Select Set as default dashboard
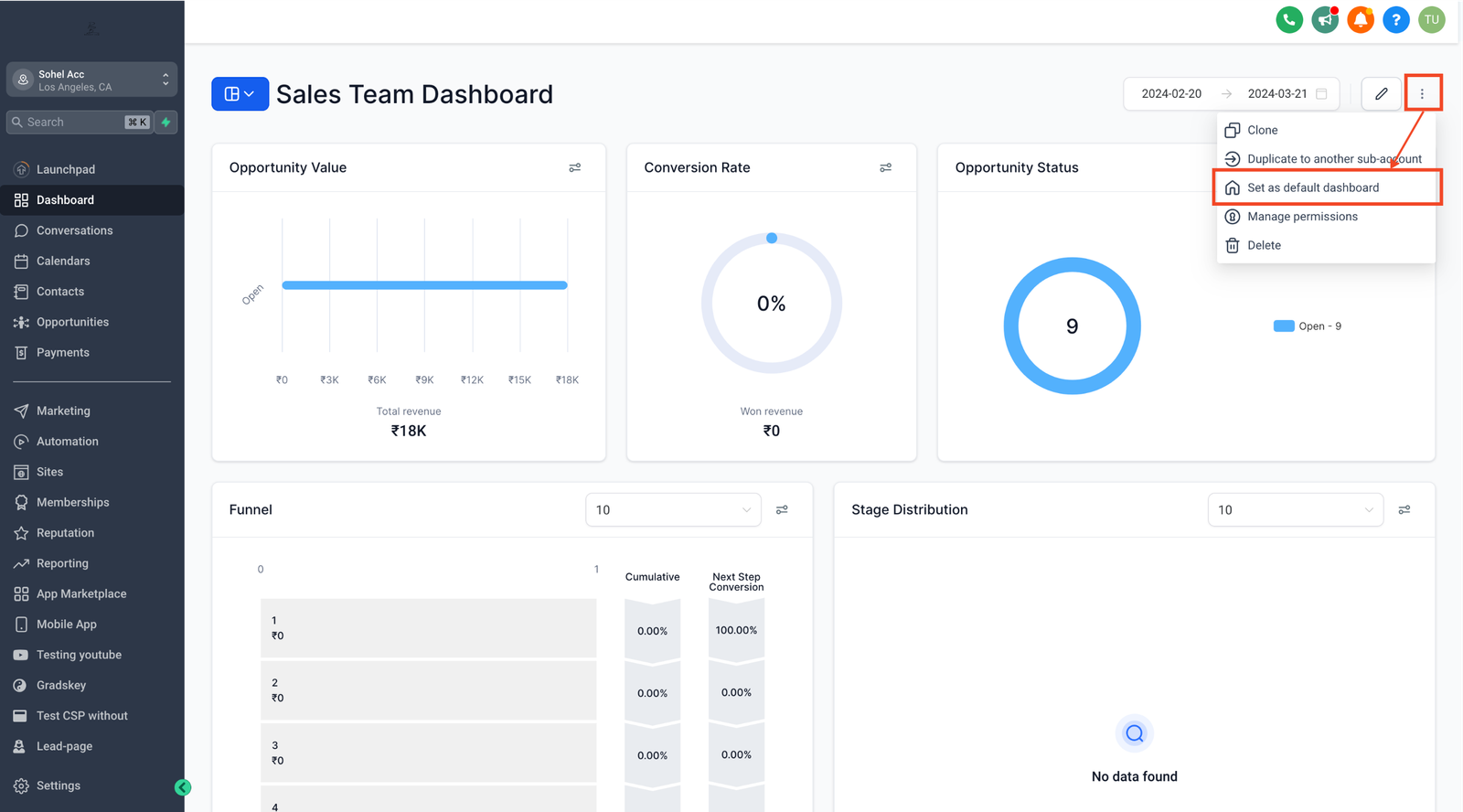Viewport: 1463px width, 812px height. click(1313, 187)
